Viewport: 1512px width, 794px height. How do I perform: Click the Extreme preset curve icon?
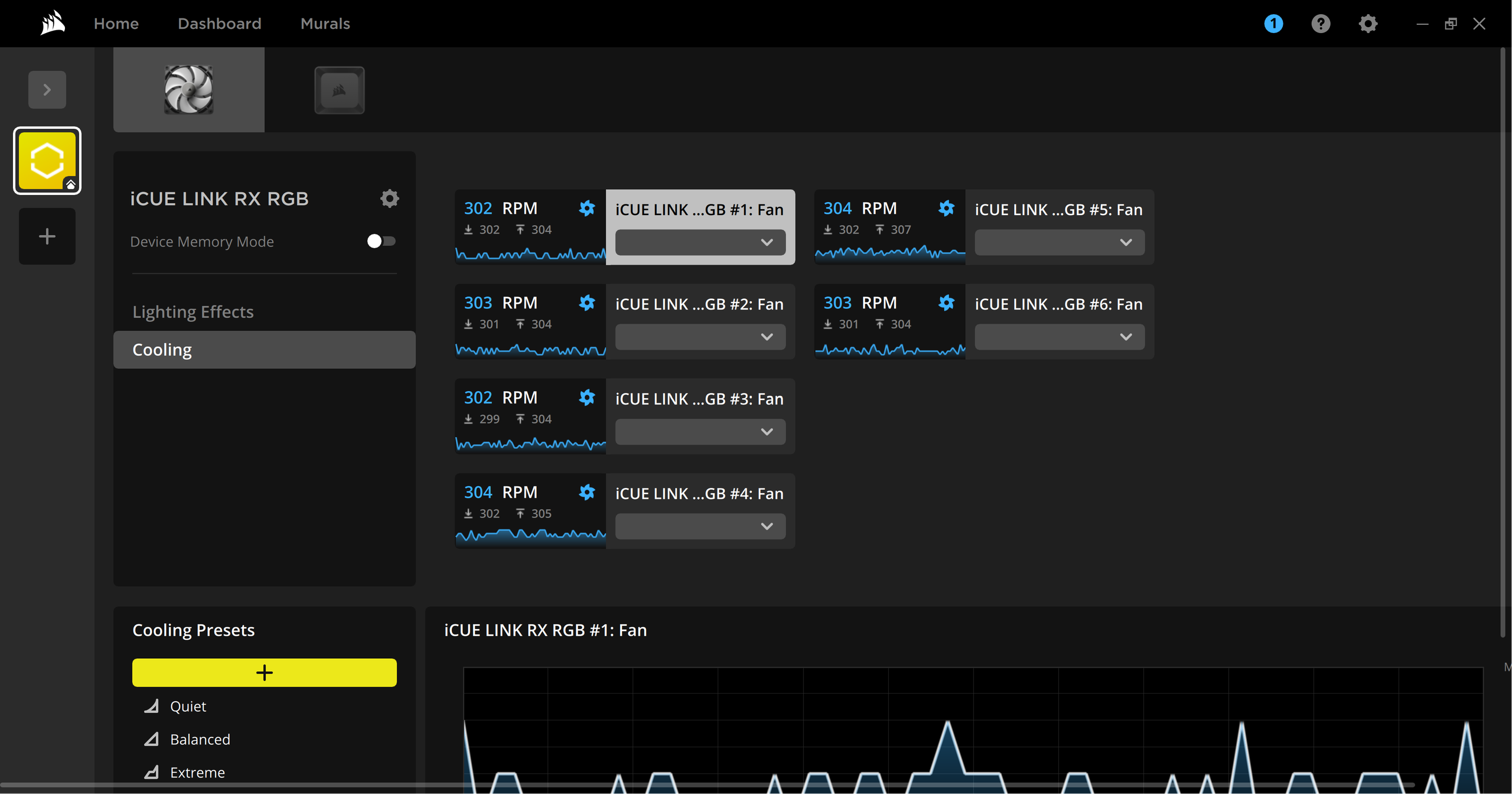tap(152, 772)
